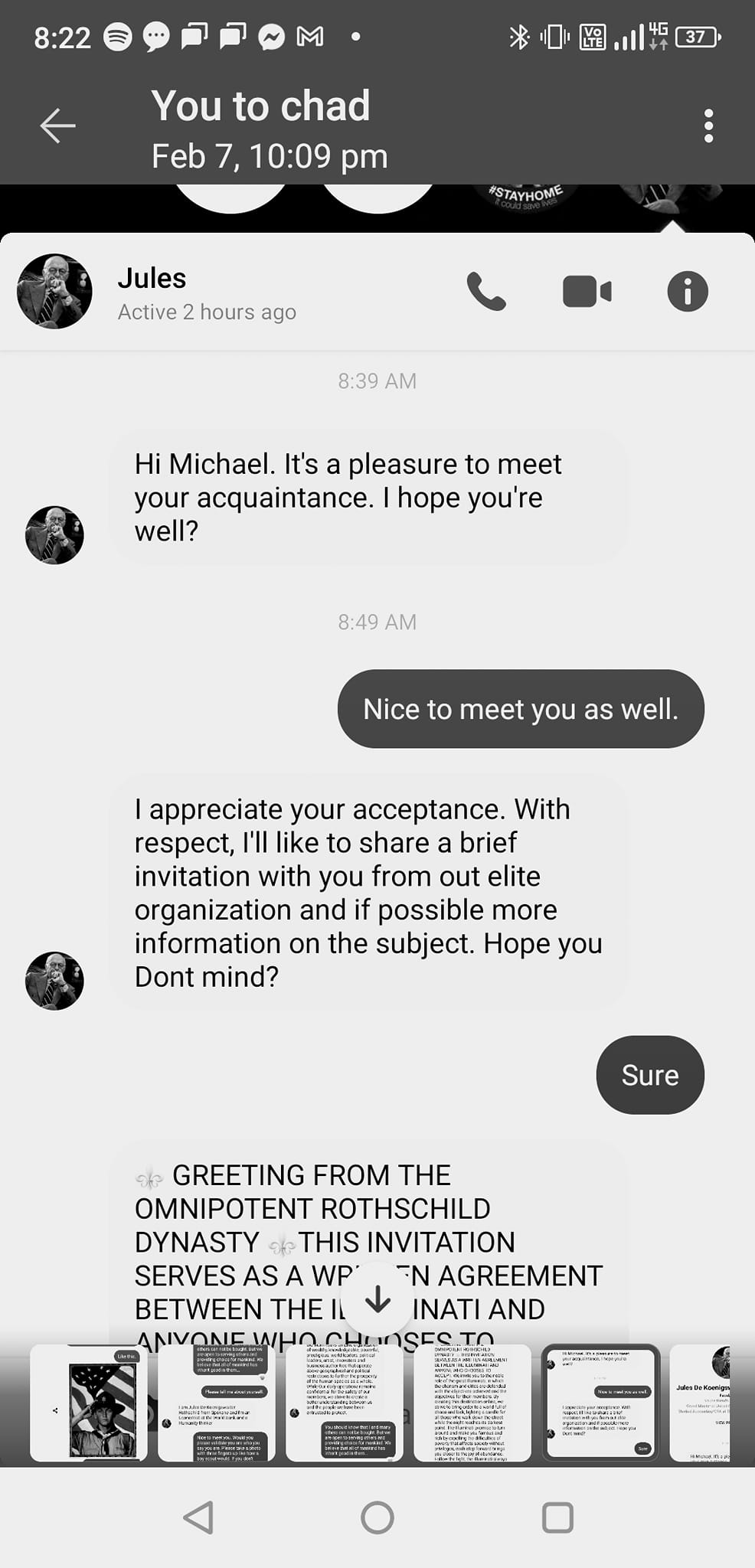Tap the "Nice to meet you as well." message

(521, 709)
